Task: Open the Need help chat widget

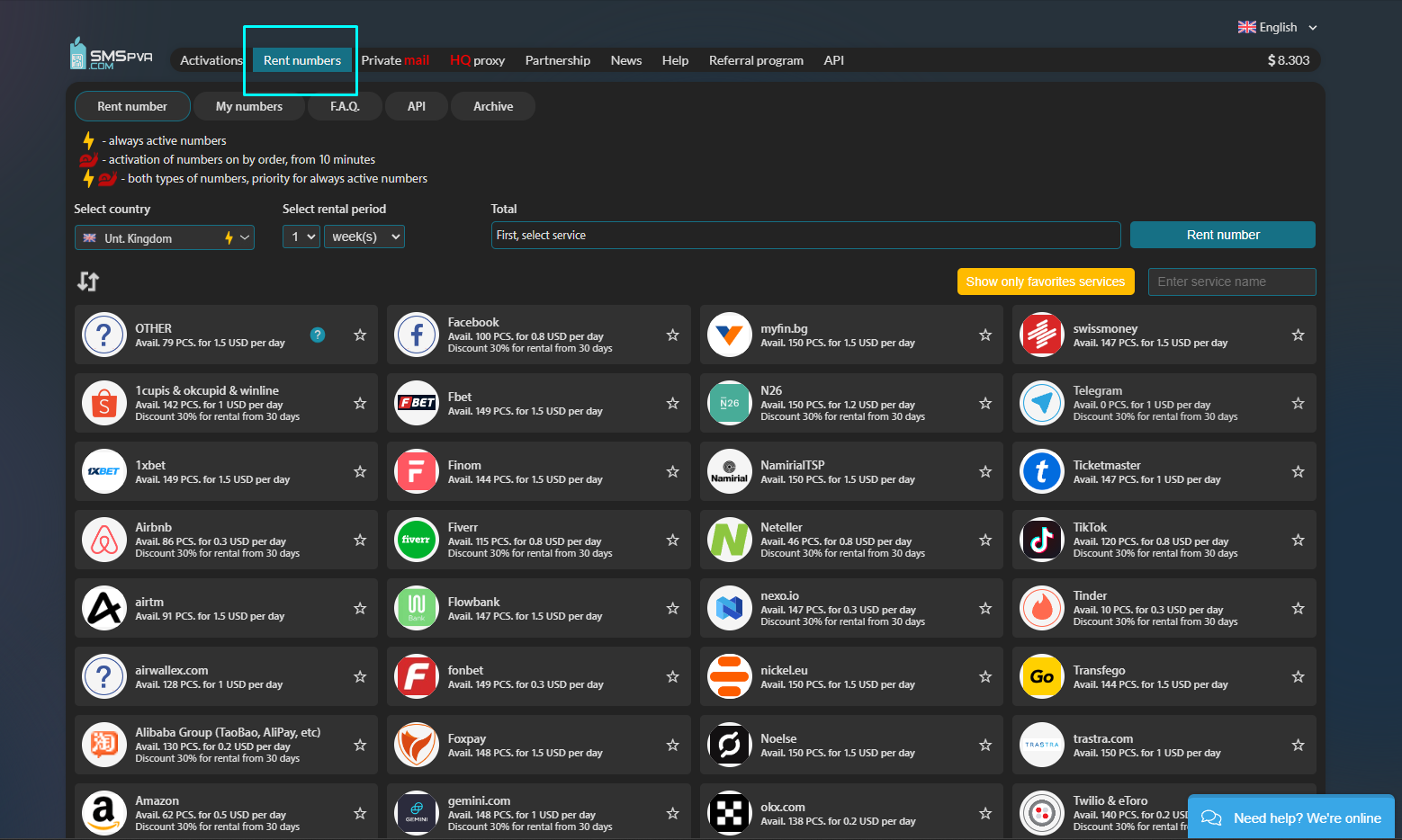Action: [1291, 818]
